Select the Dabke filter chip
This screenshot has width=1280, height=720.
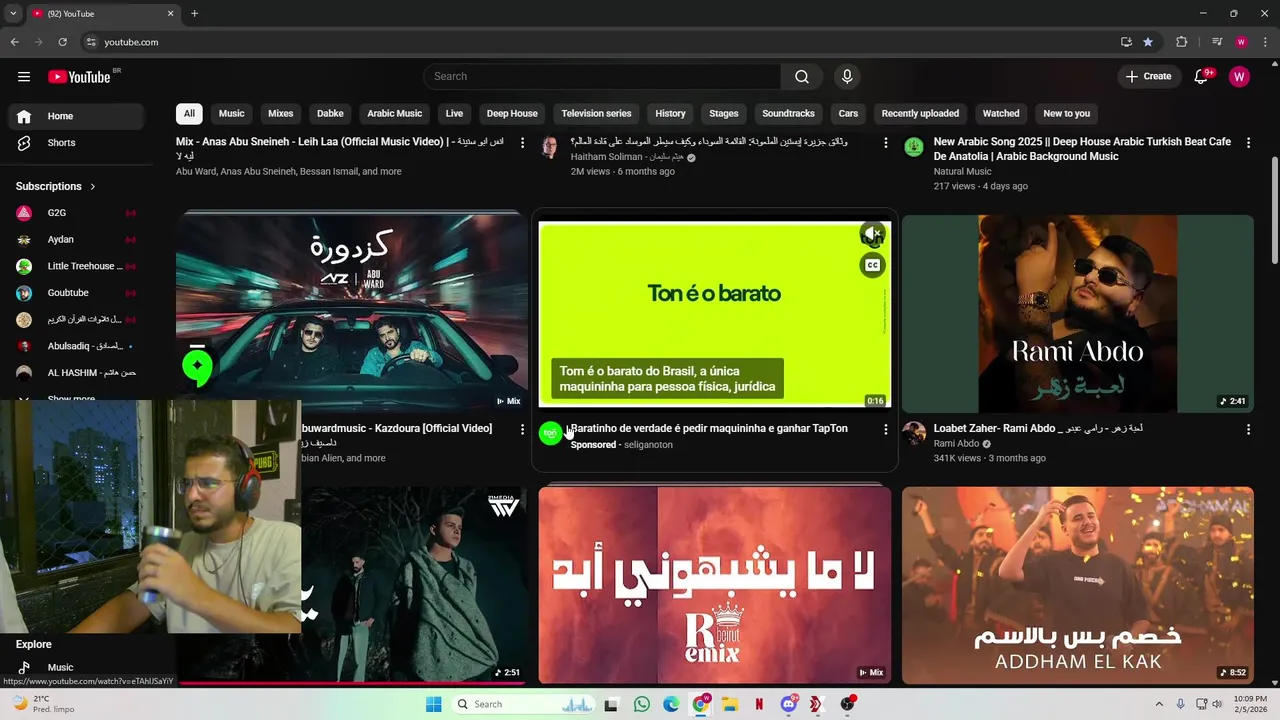tap(330, 113)
